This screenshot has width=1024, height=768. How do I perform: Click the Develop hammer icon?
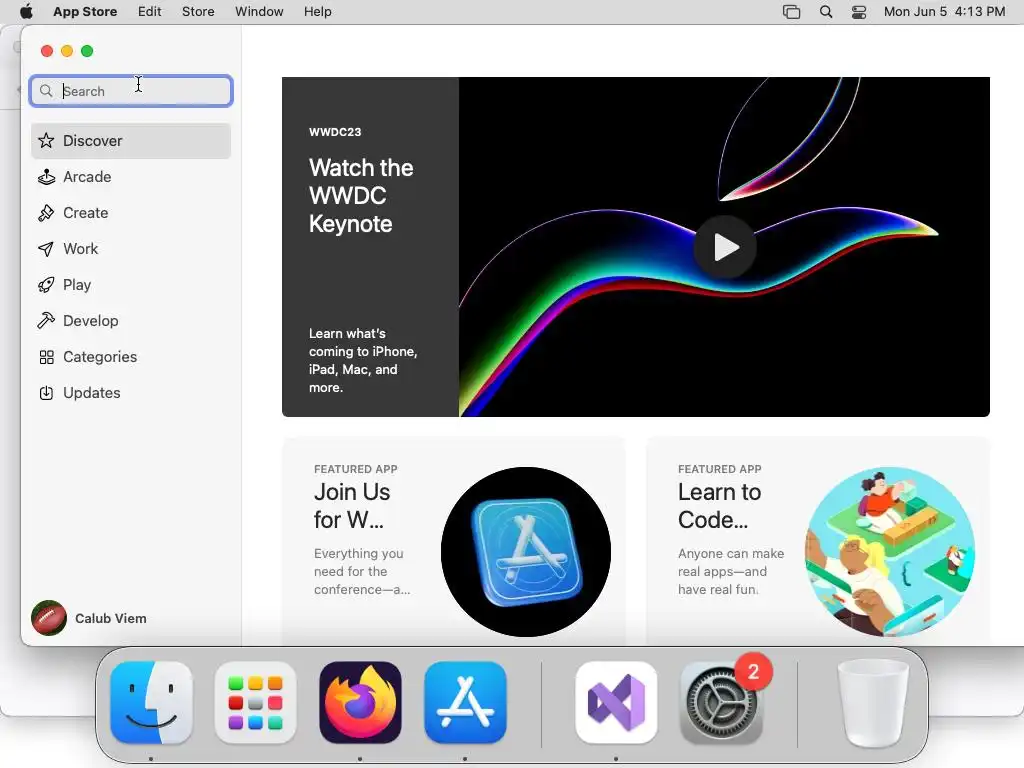(46, 321)
